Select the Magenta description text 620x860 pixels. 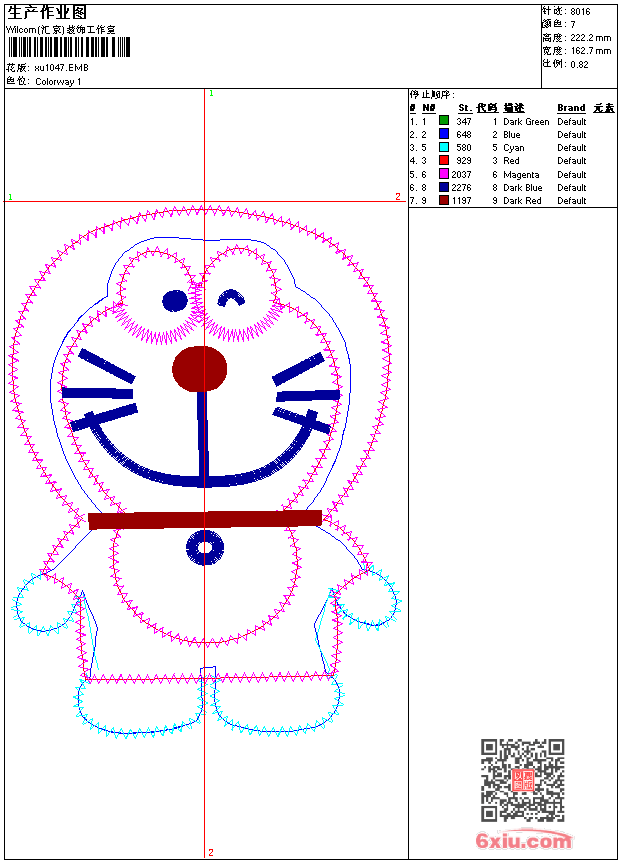(x=521, y=175)
